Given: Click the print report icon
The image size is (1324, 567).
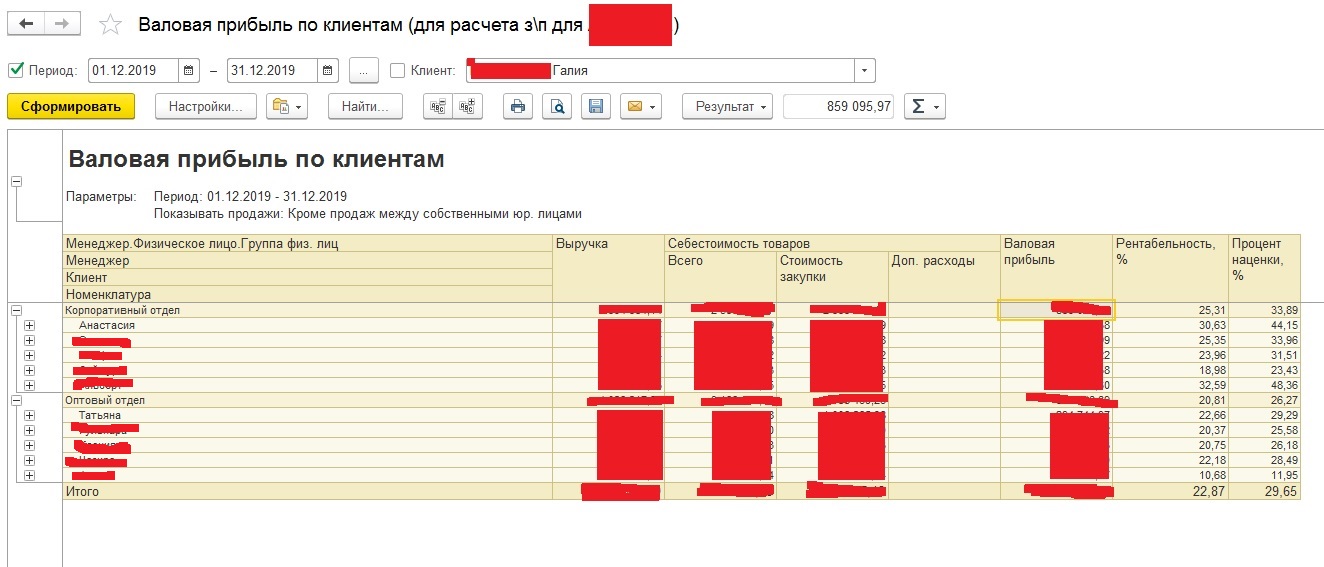Looking at the screenshot, I should (518, 107).
